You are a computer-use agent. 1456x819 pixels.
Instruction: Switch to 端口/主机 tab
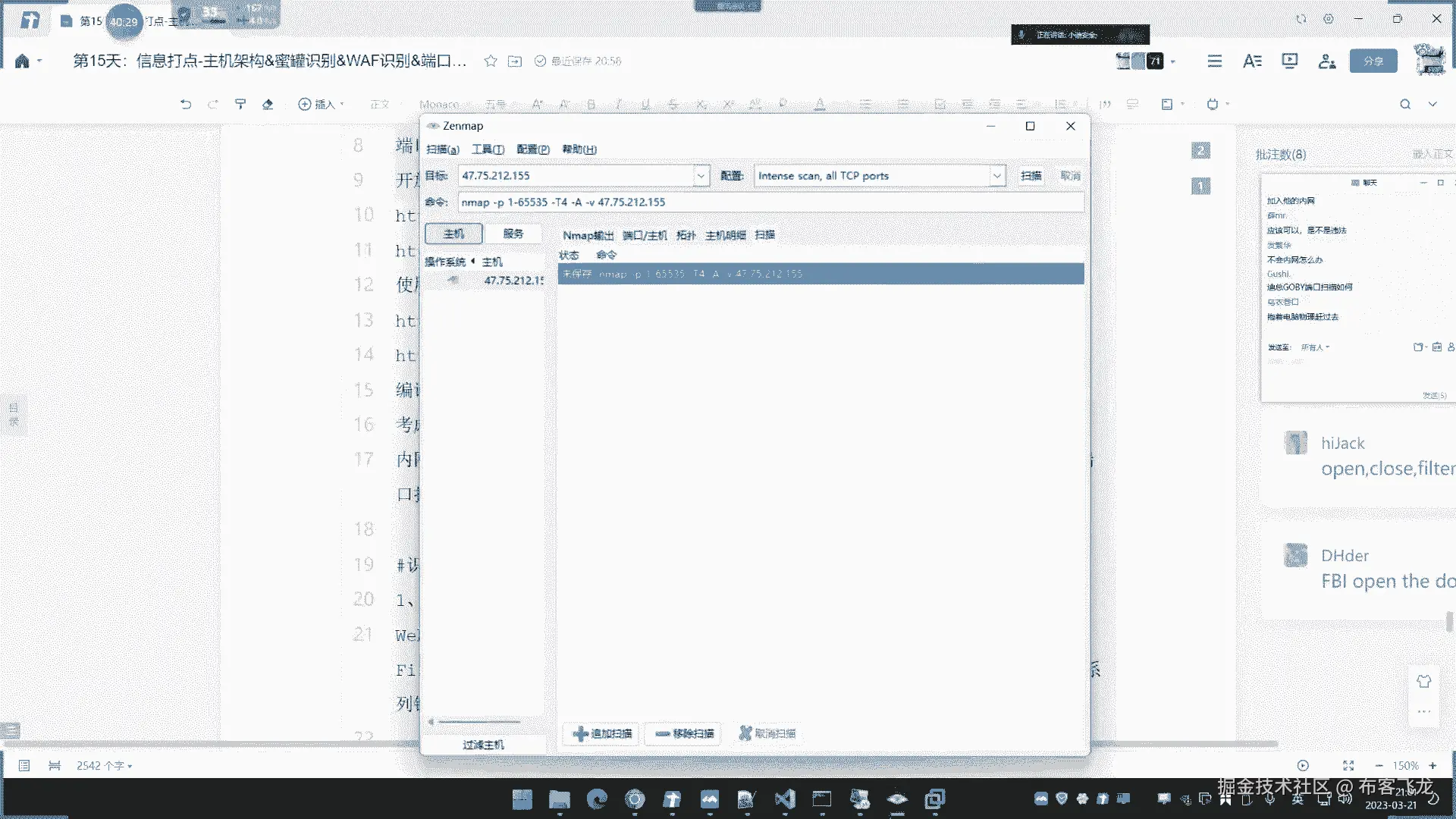tap(645, 235)
